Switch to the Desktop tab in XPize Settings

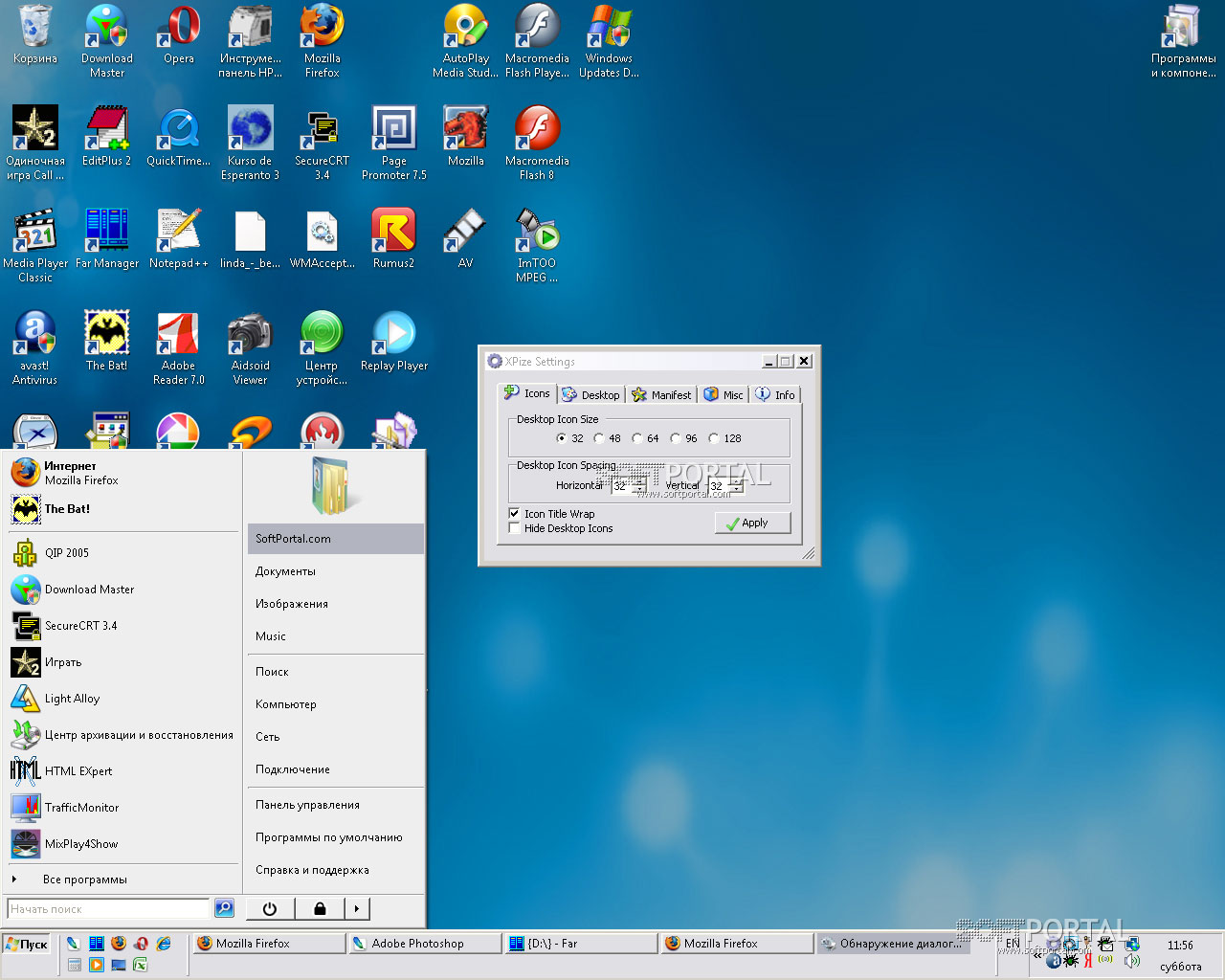[x=590, y=394]
